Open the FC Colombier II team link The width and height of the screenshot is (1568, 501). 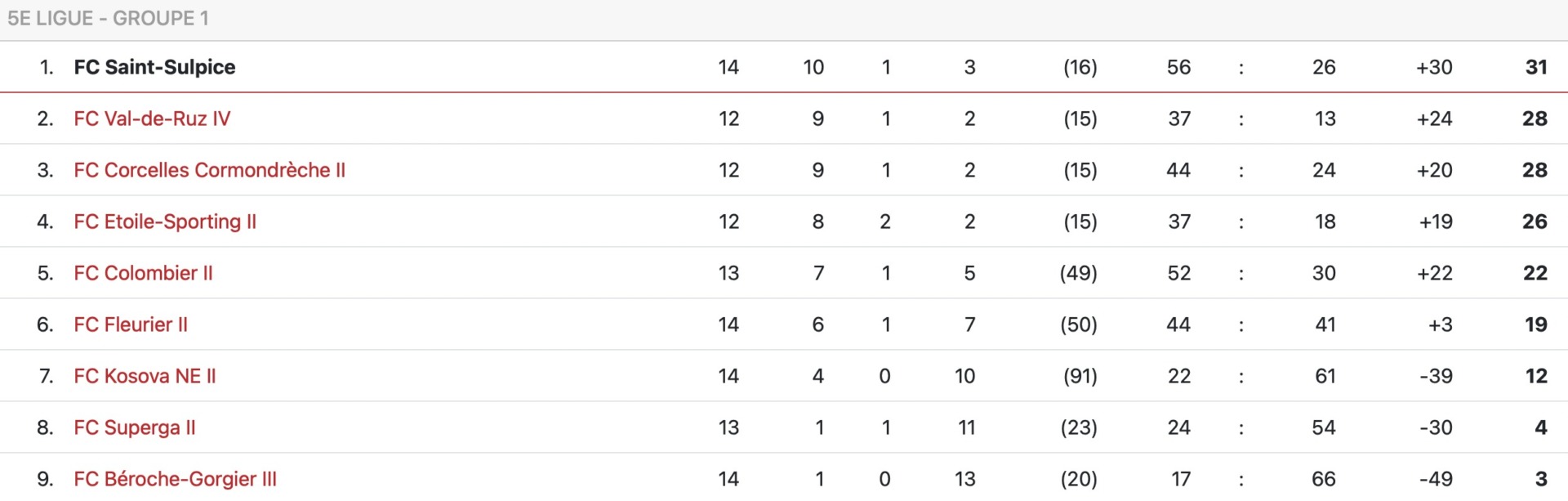coord(143,273)
